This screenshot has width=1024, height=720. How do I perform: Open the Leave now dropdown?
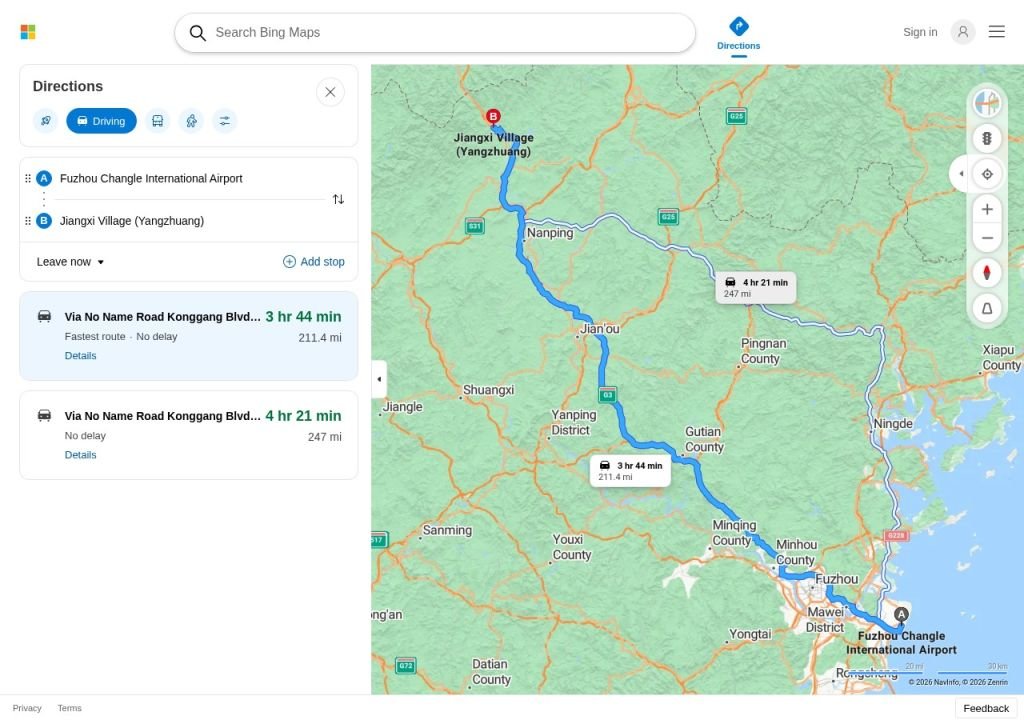70,262
